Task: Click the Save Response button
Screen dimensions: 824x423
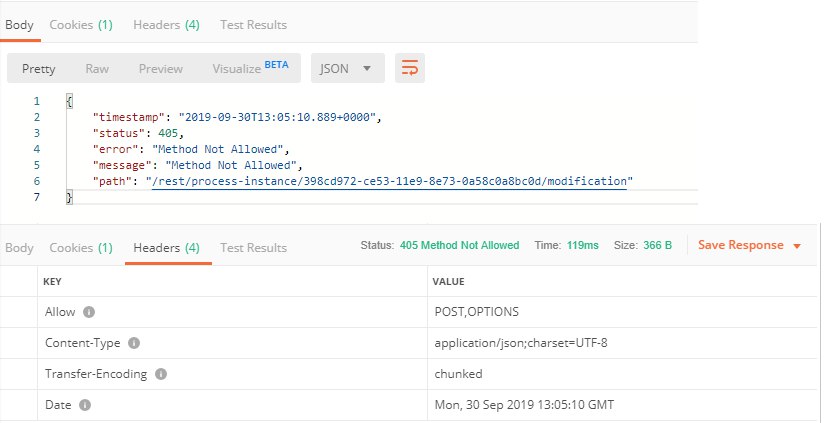Action: point(740,245)
